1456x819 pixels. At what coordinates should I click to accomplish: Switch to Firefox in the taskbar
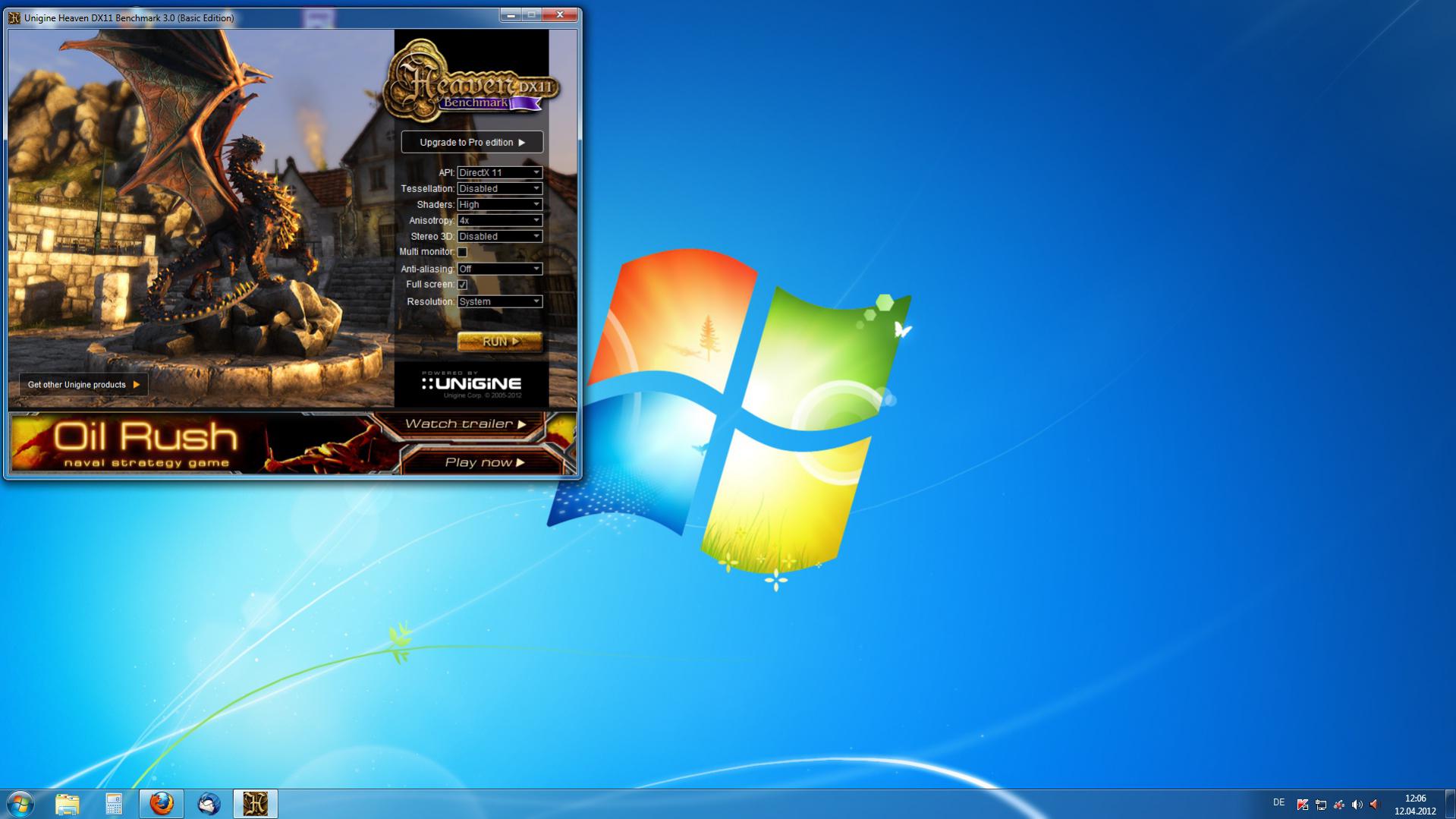pyautogui.click(x=161, y=804)
